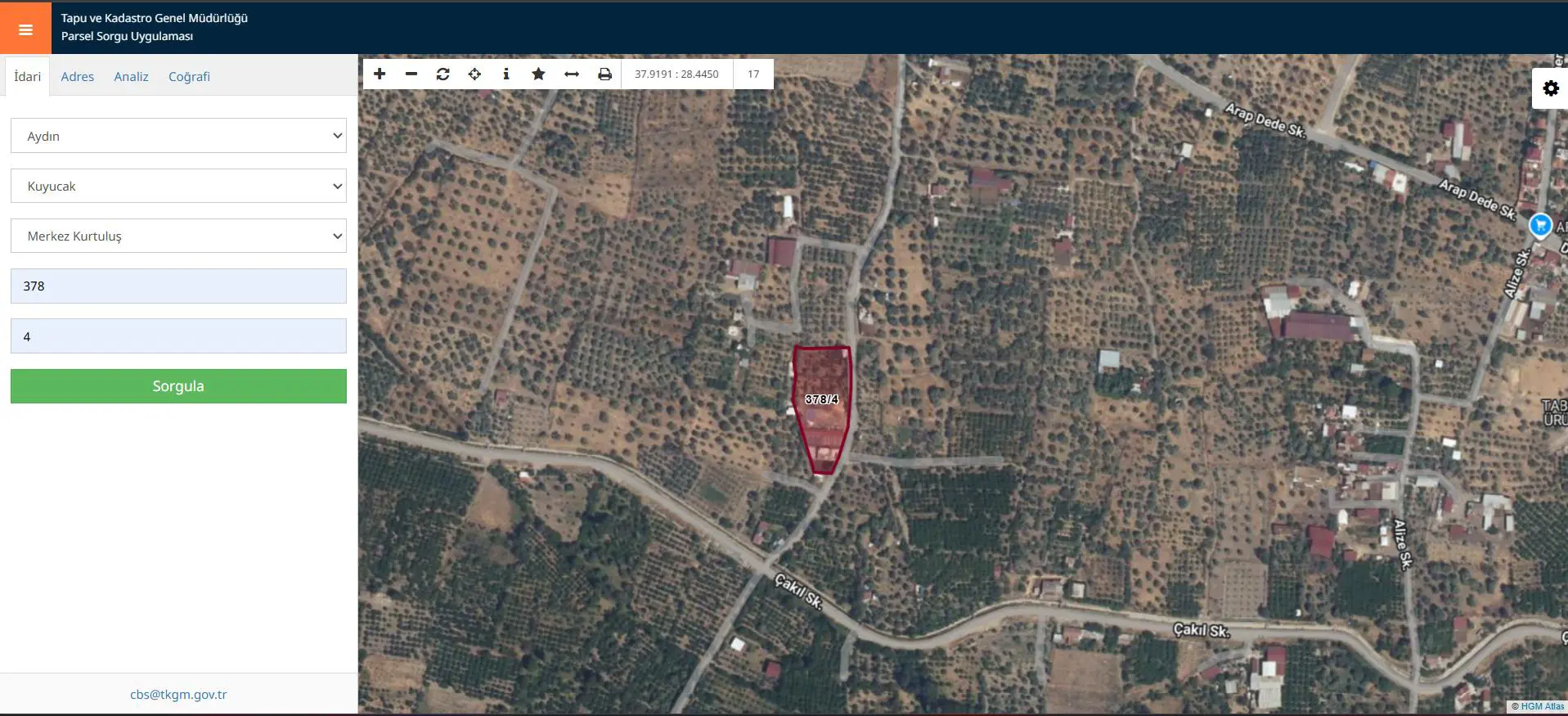Click the star favorites icon
The width and height of the screenshot is (1568, 716).
[x=538, y=74]
